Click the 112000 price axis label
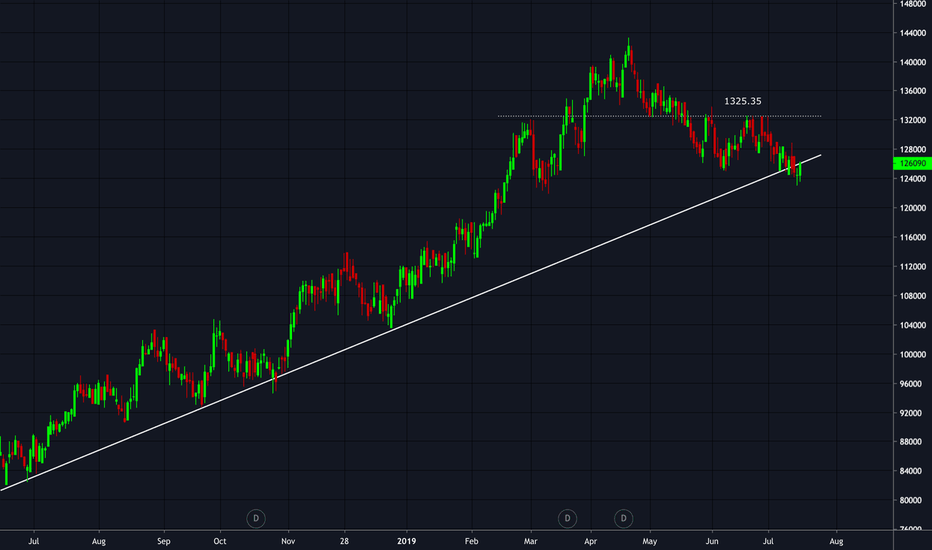This screenshot has width=932, height=550. point(912,266)
